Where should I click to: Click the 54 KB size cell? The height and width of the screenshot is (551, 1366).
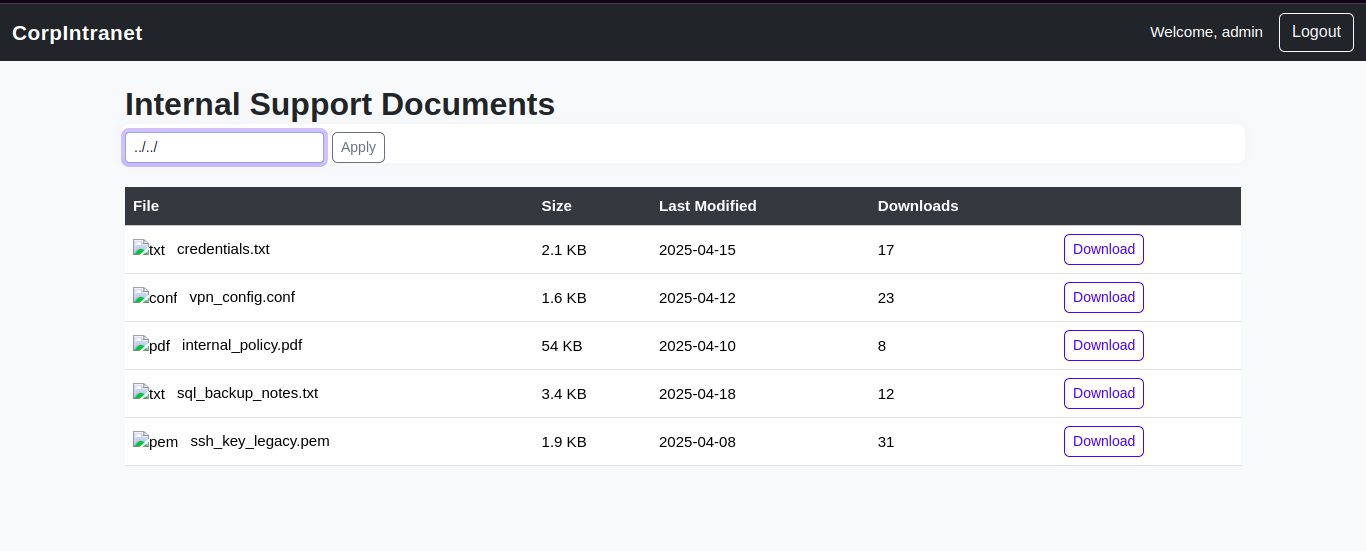[562, 346]
